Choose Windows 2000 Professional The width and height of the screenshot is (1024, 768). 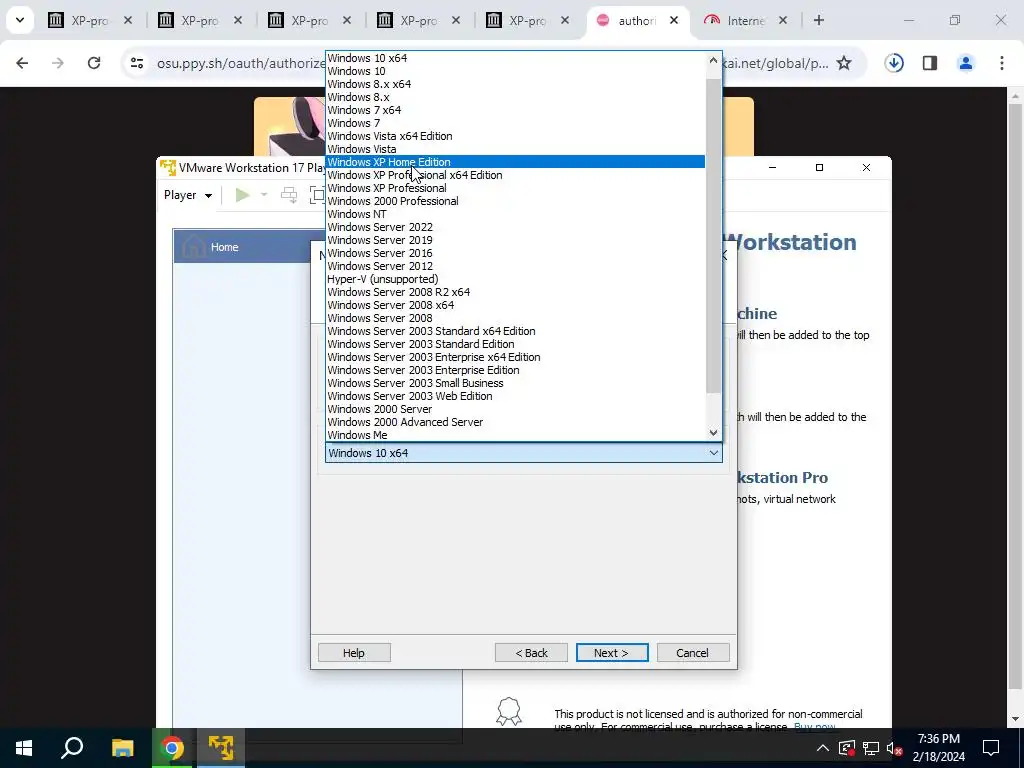[515, 201]
